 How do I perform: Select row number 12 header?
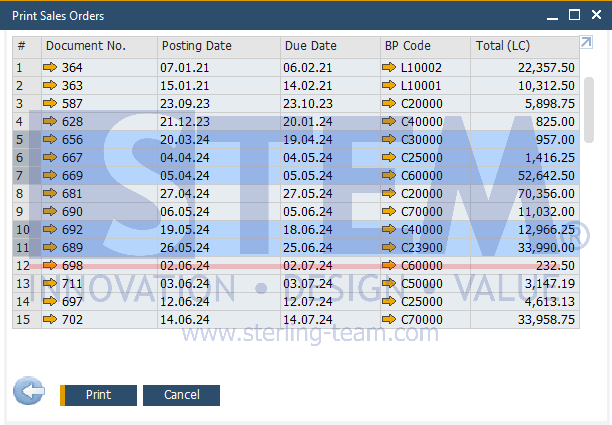[x=25, y=265]
